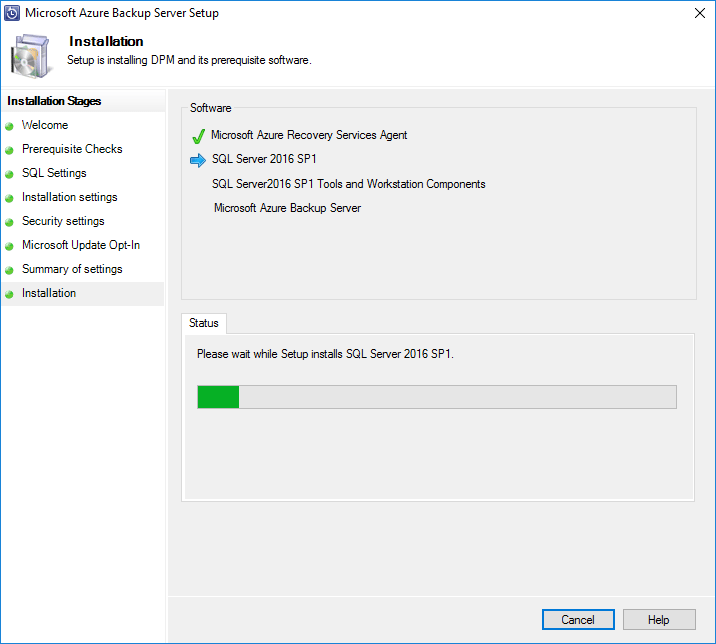Open the Microsoft Update Opt-In stage
The width and height of the screenshot is (716, 644).
pyautogui.click(x=80, y=245)
